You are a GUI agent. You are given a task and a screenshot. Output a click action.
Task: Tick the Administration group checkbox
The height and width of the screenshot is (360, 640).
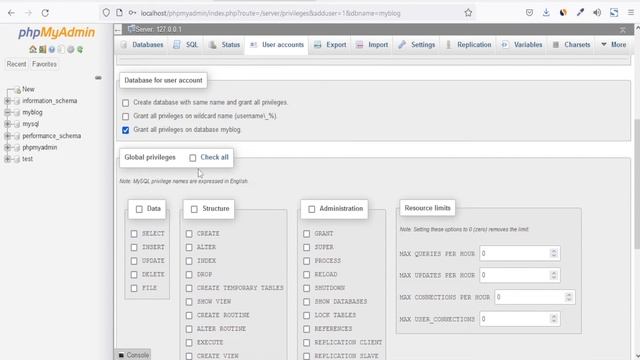click(x=311, y=209)
